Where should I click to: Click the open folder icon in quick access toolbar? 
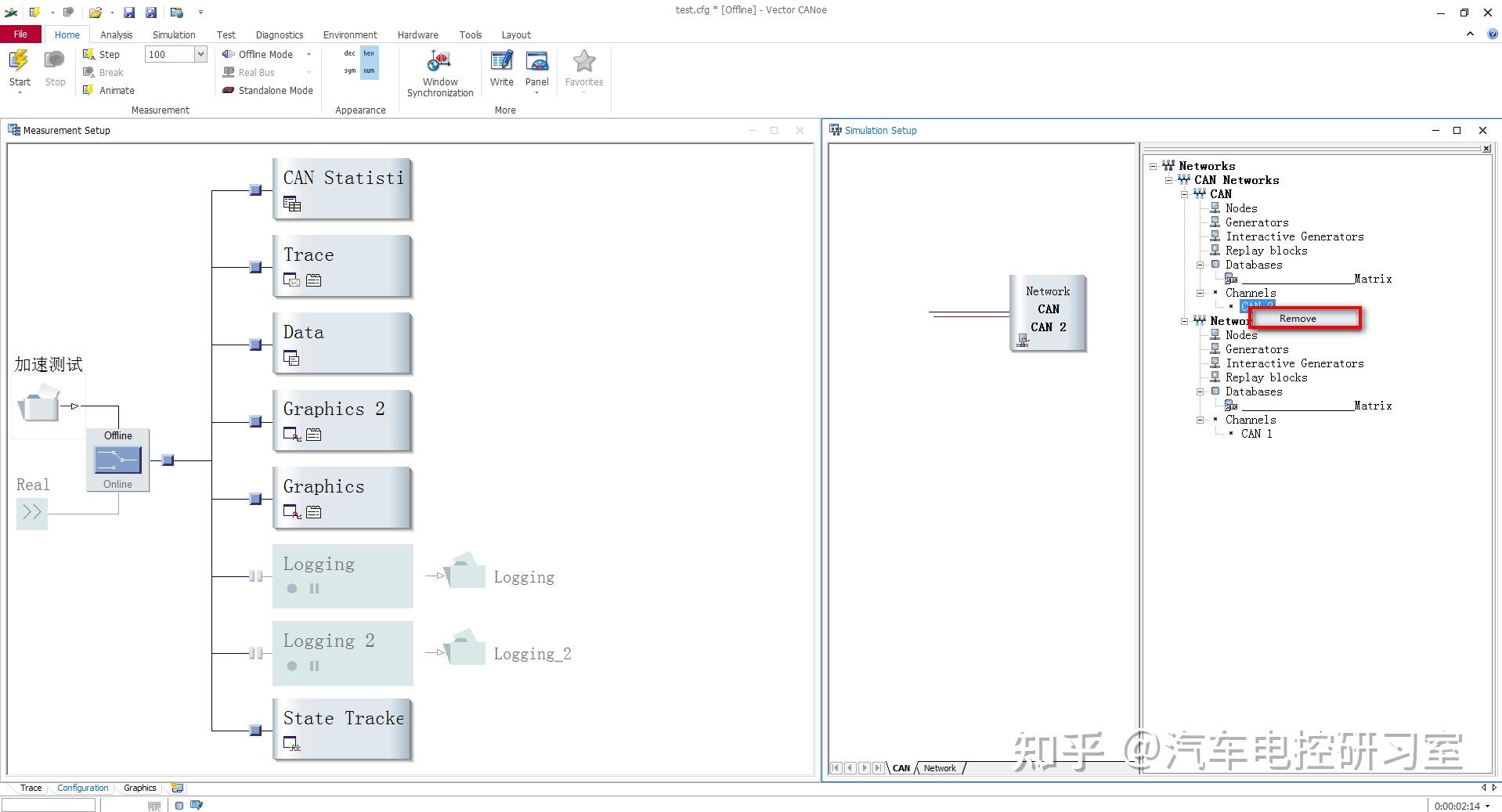pyautogui.click(x=95, y=12)
